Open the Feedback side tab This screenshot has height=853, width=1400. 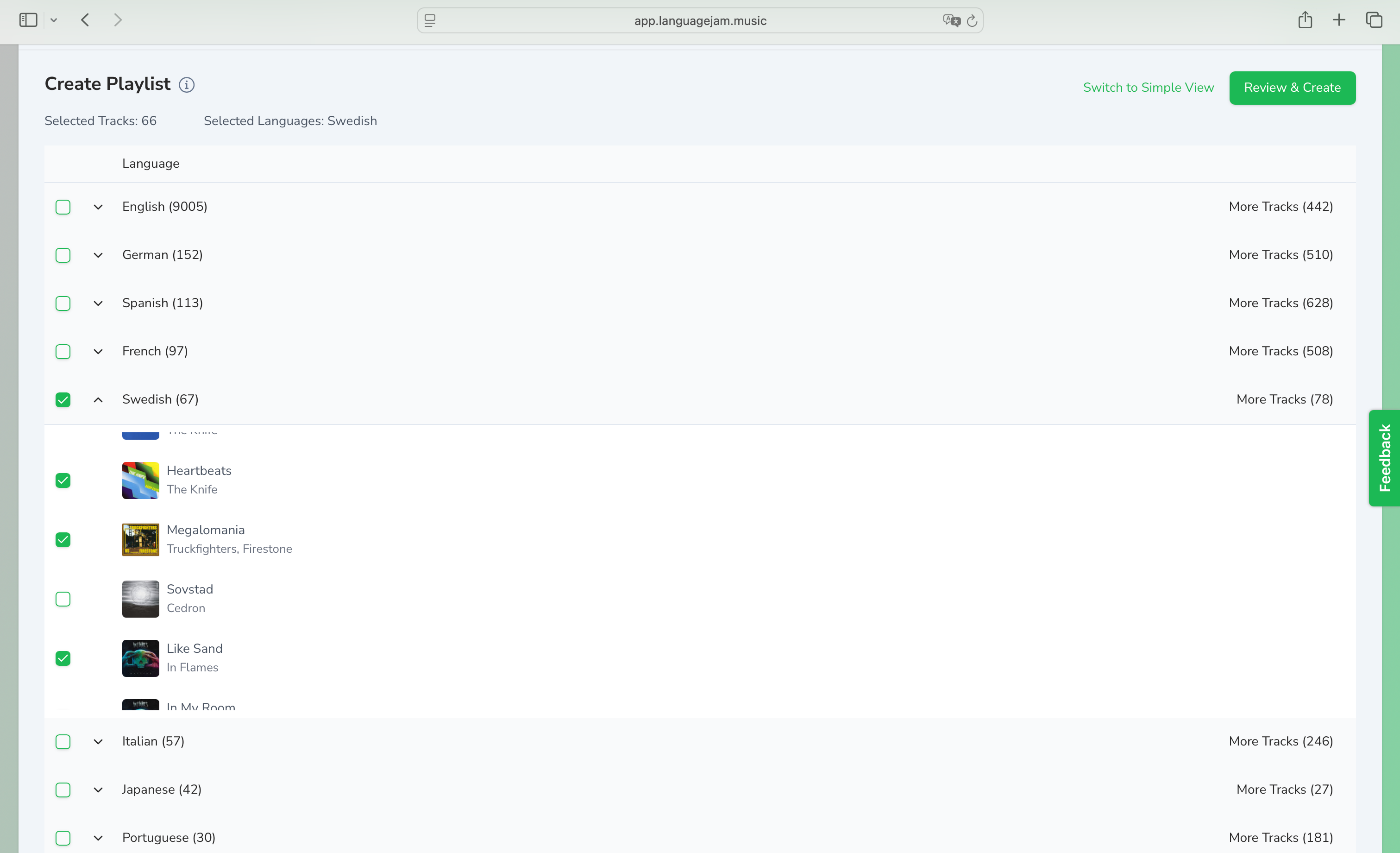[x=1385, y=458]
